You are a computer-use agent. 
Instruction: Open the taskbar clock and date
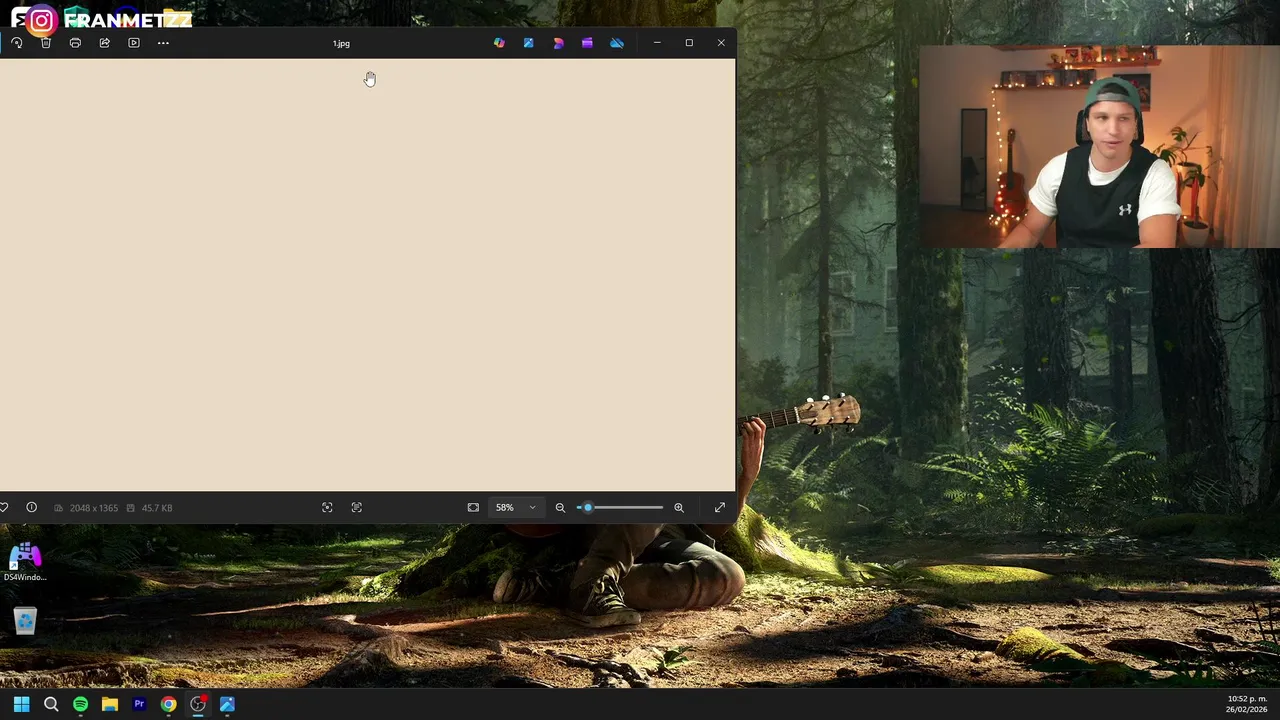(x=1246, y=704)
